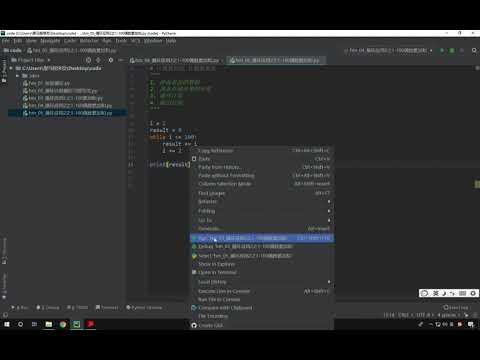The height and width of the screenshot is (360, 480).
Task: Click Execute Line in Console entry
Action: (x=262, y=291)
